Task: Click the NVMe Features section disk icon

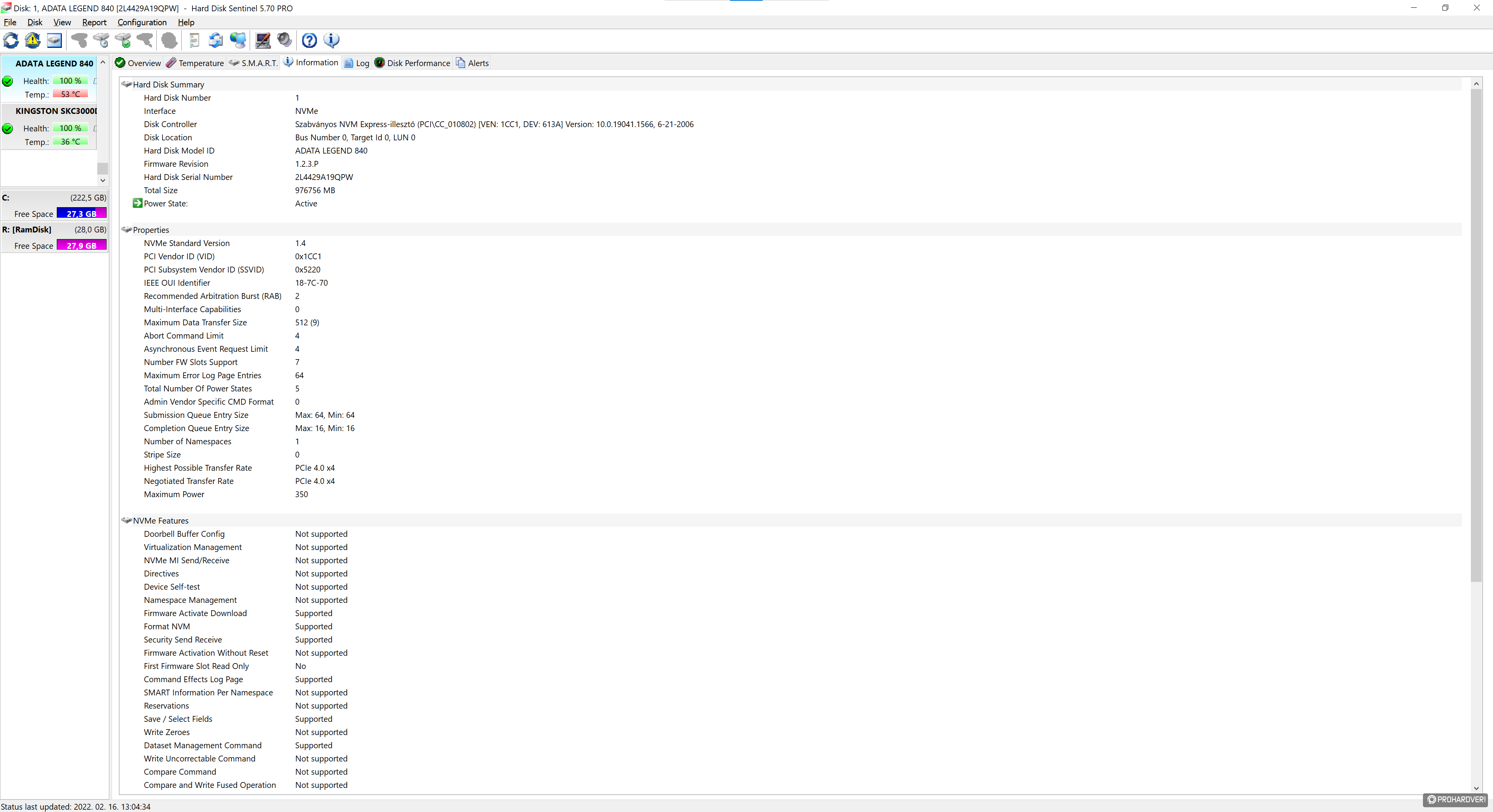Action: click(x=126, y=521)
